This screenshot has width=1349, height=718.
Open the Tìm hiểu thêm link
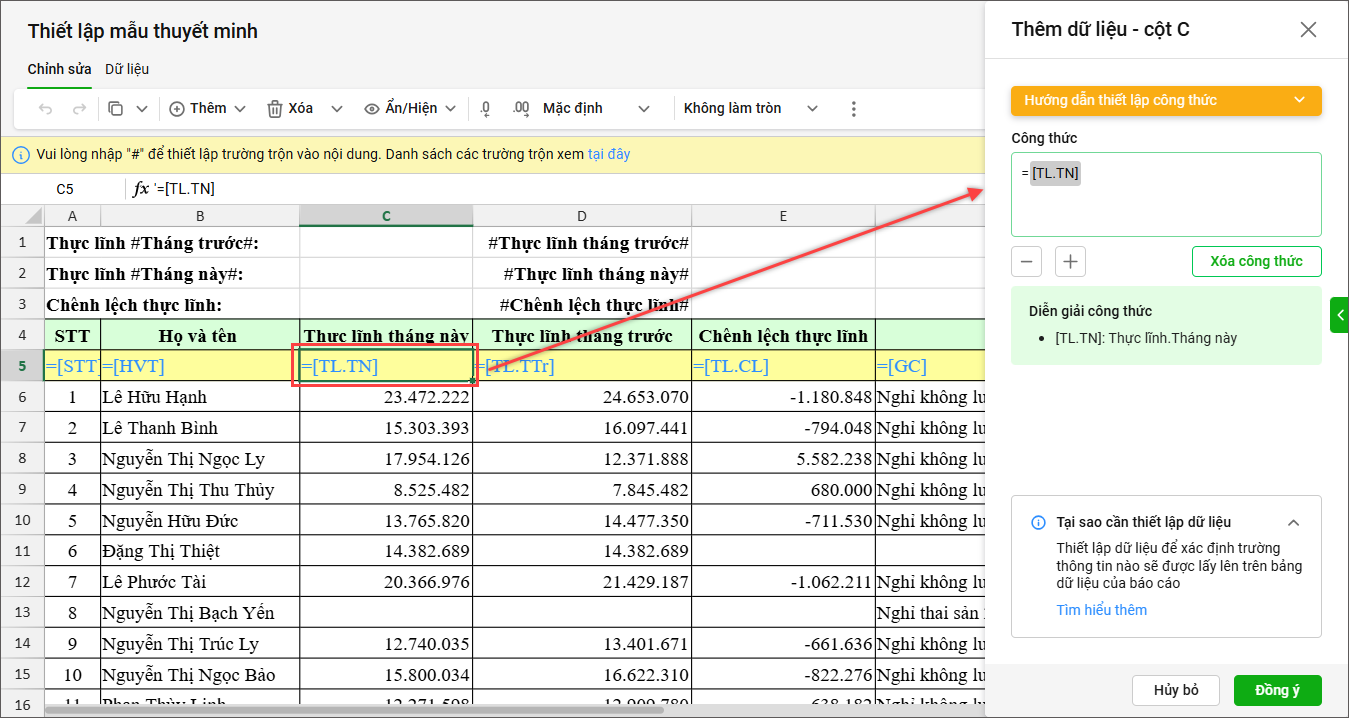(x=1101, y=610)
